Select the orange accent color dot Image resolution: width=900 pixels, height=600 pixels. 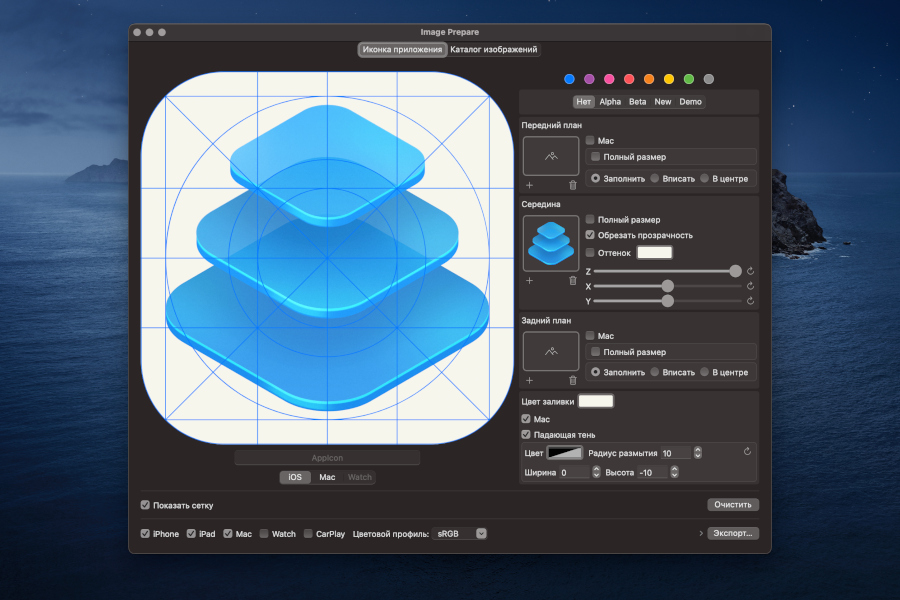[649, 79]
